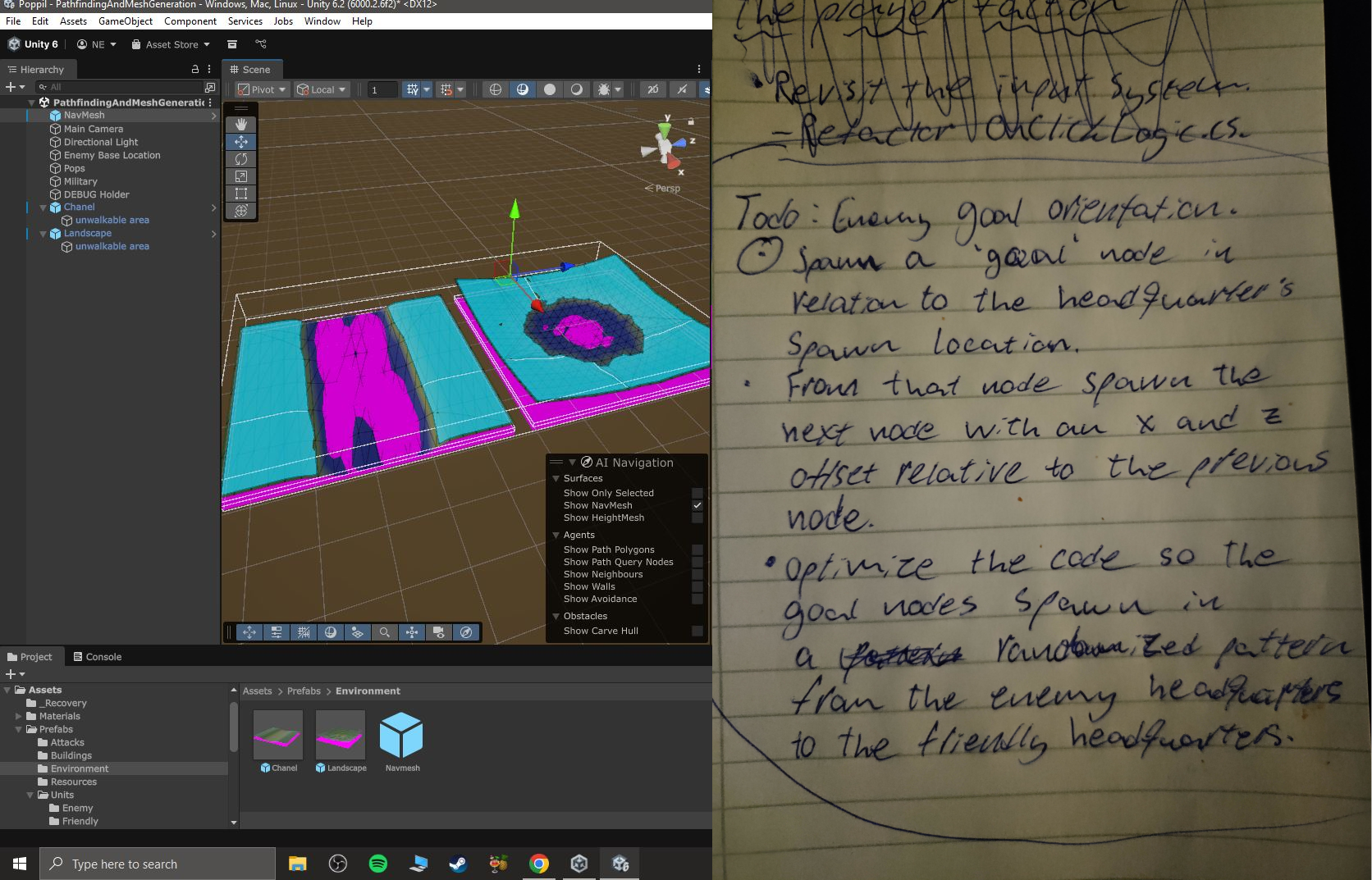This screenshot has width=1372, height=880.
Task: Open the Scene view three-dot menu
Action: (699, 70)
